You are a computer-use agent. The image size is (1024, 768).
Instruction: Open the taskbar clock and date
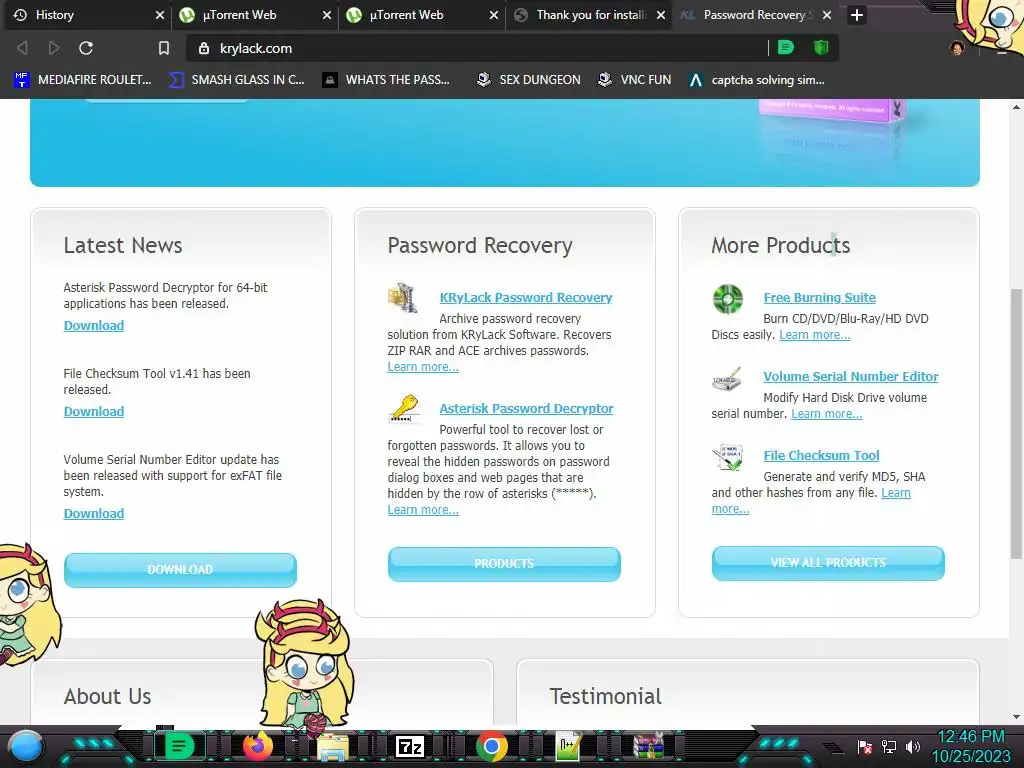coord(971,746)
